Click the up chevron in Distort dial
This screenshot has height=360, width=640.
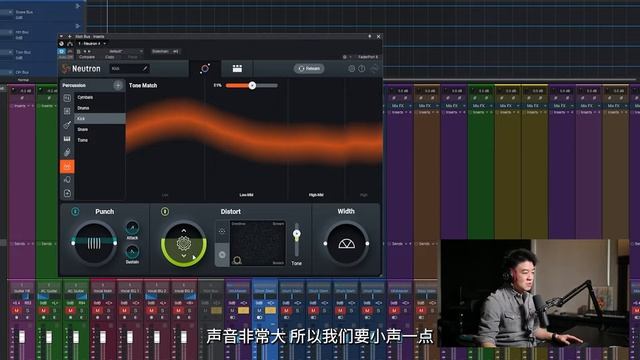184,231
